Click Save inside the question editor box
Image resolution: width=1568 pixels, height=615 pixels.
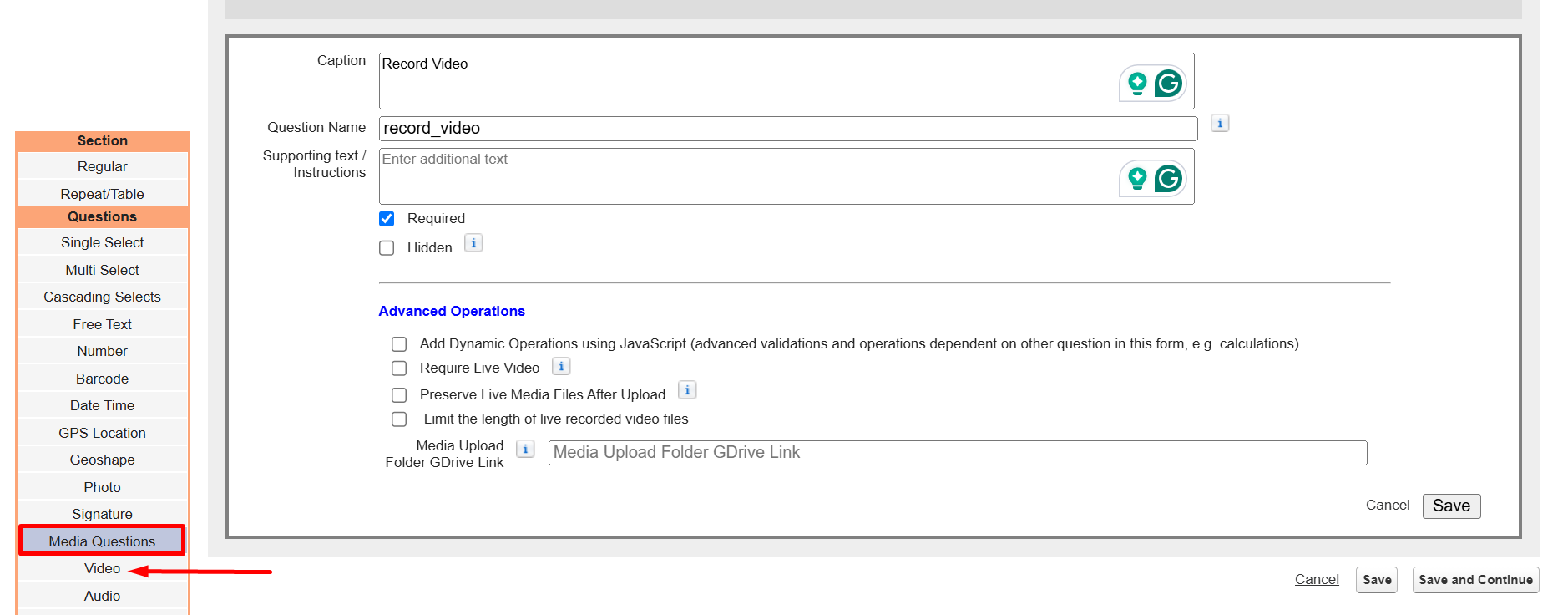click(1451, 506)
